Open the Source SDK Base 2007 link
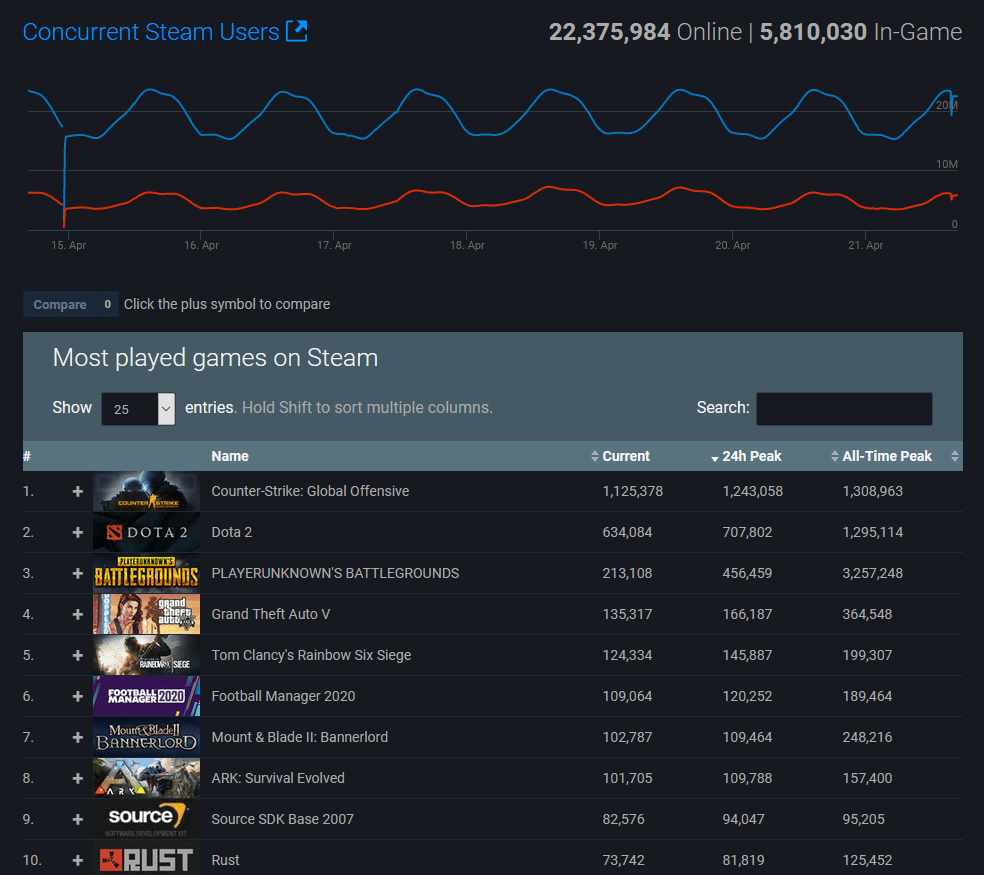The width and height of the screenshot is (984, 875). 282,819
